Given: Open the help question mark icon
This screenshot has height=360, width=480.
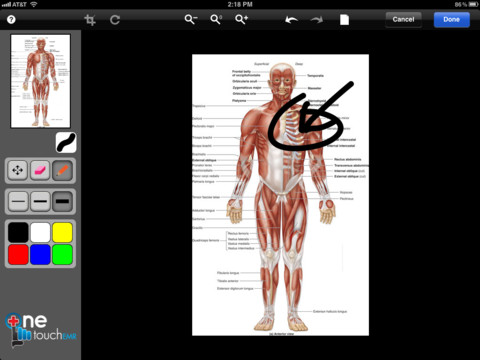Looking at the screenshot, I should point(11,19).
